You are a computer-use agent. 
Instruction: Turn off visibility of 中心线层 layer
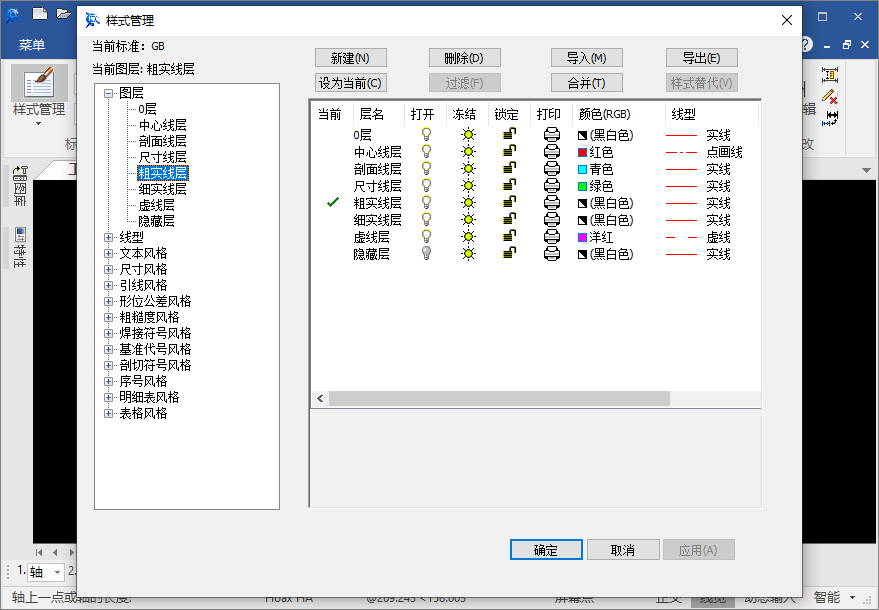(x=427, y=151)
